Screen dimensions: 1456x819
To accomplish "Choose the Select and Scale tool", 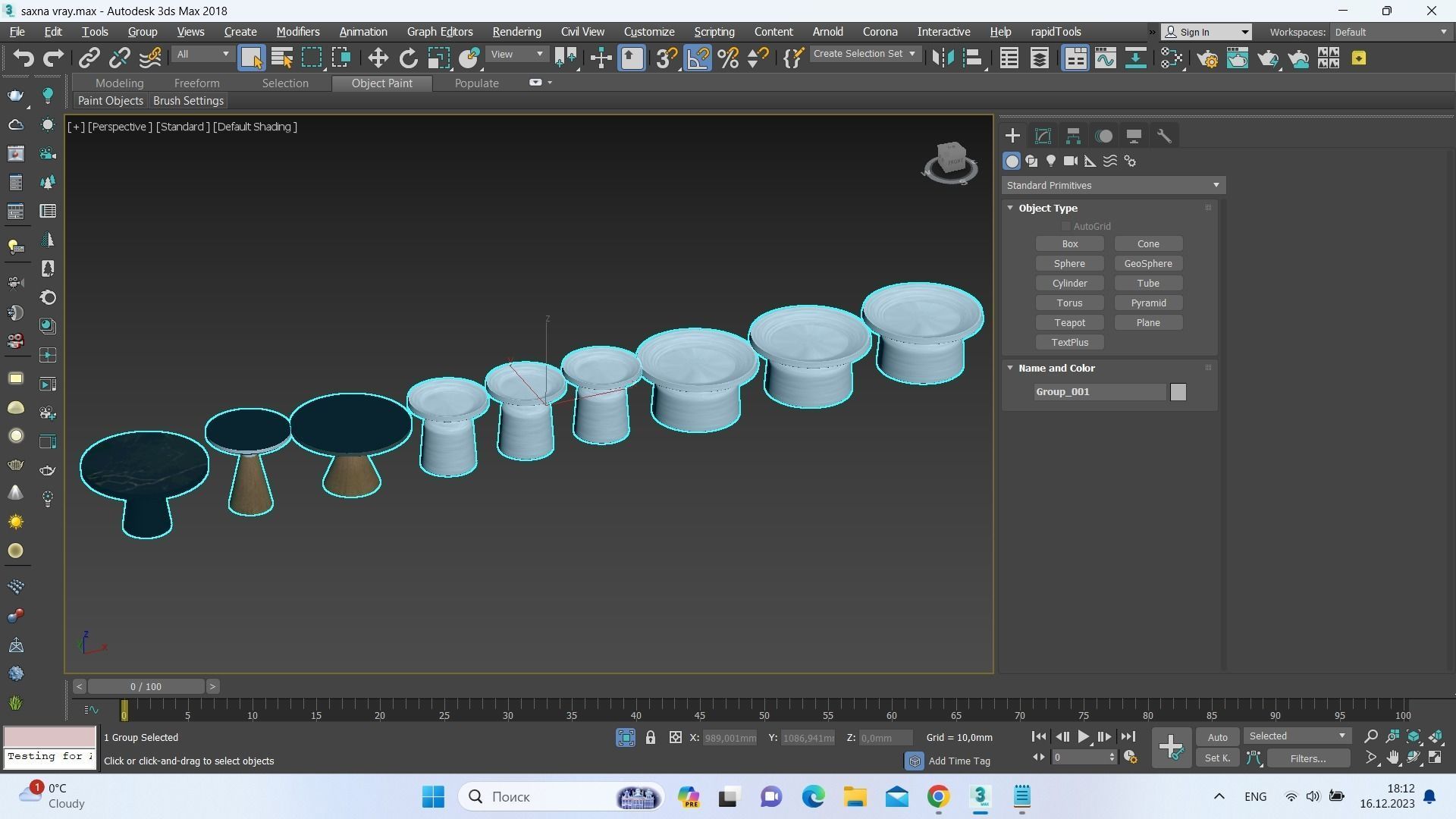I will click(438, 58).
